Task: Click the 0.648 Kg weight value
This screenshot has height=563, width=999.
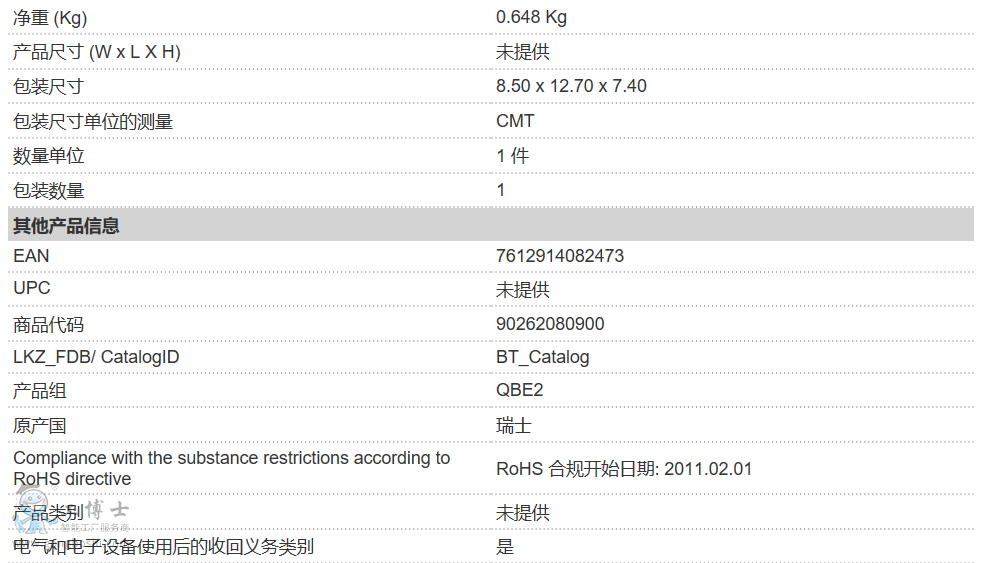Action: [x=531, y=17]
